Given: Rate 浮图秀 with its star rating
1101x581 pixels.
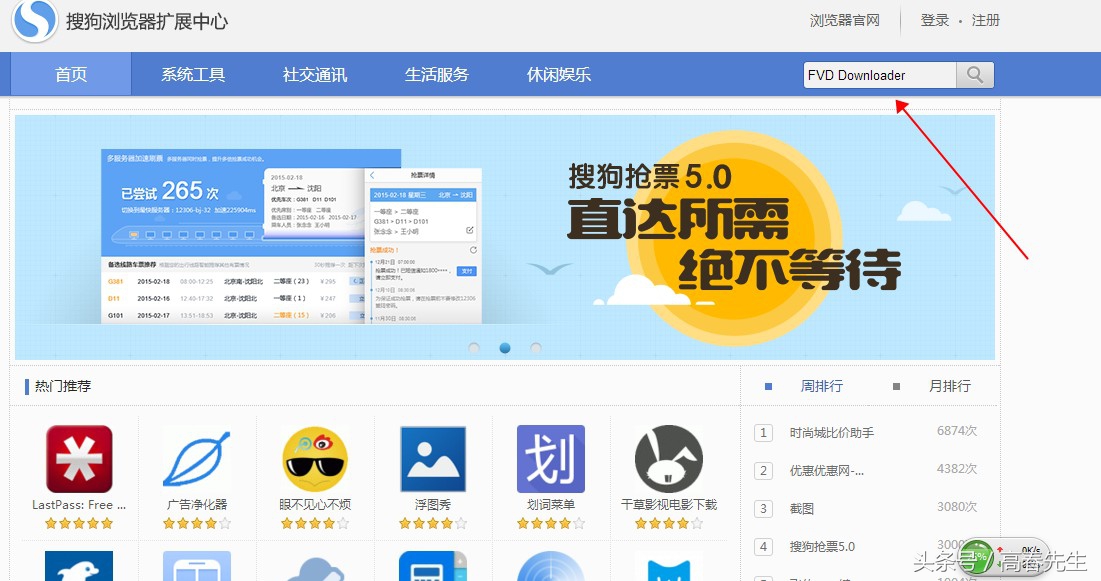Looking at the screenshot, I should 431,522.
